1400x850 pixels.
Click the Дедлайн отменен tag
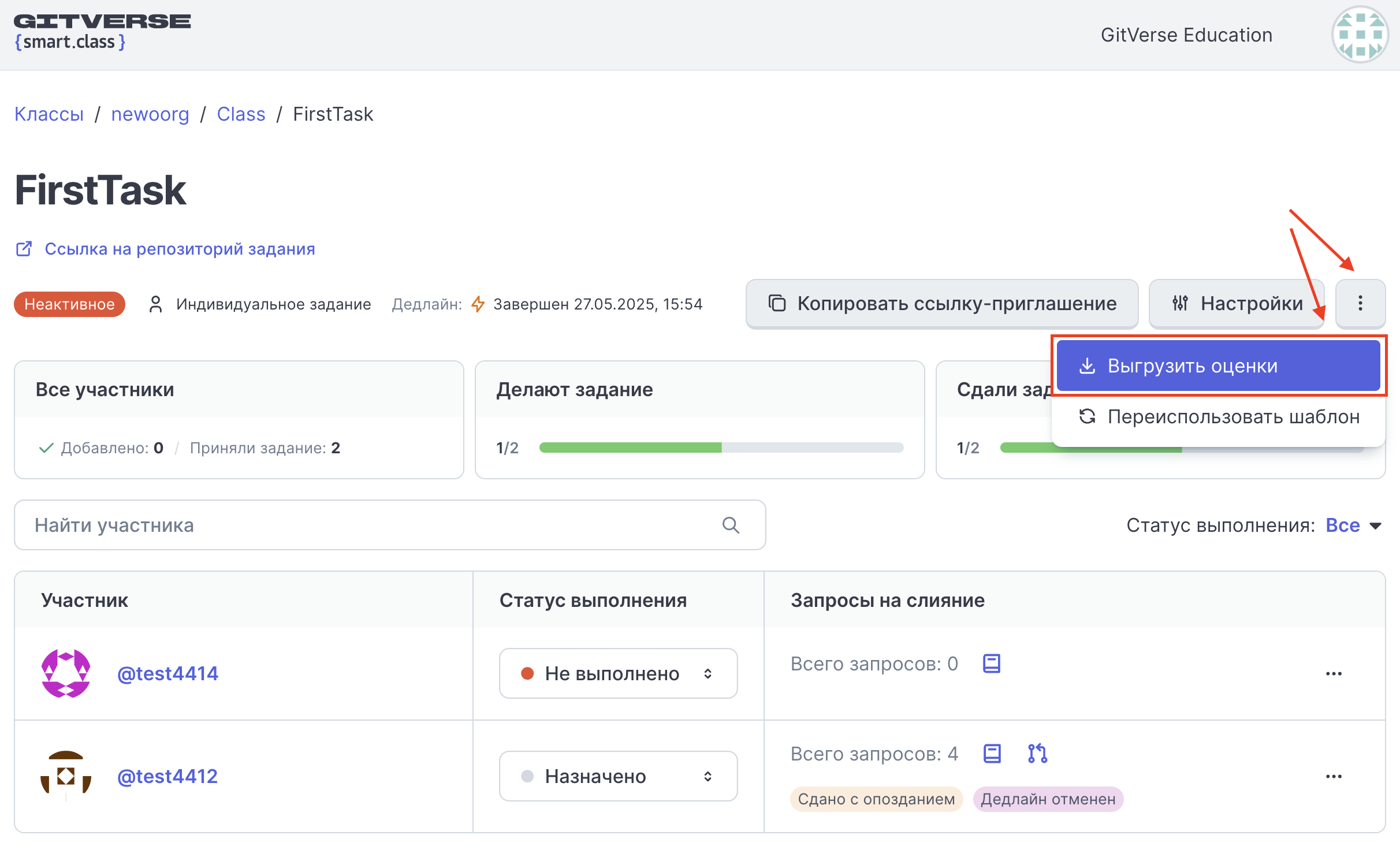coord(1048,799)
